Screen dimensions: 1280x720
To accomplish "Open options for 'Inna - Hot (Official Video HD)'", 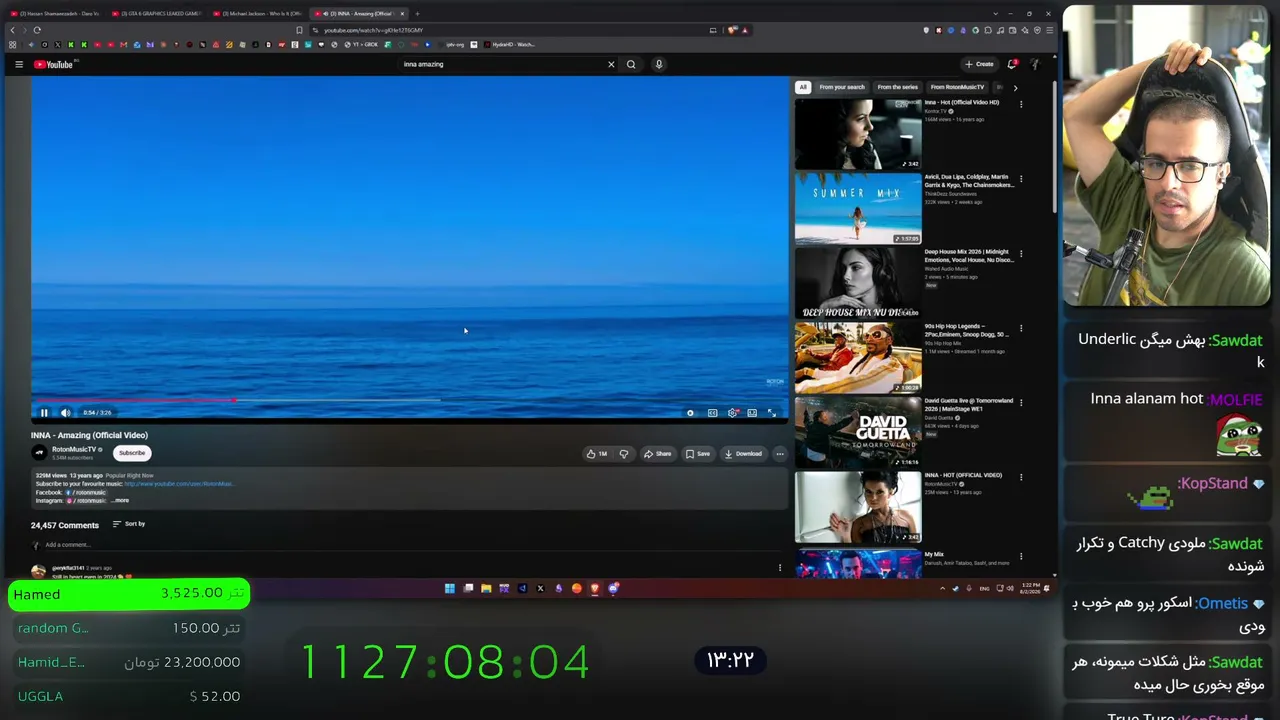I will 1021,104.
